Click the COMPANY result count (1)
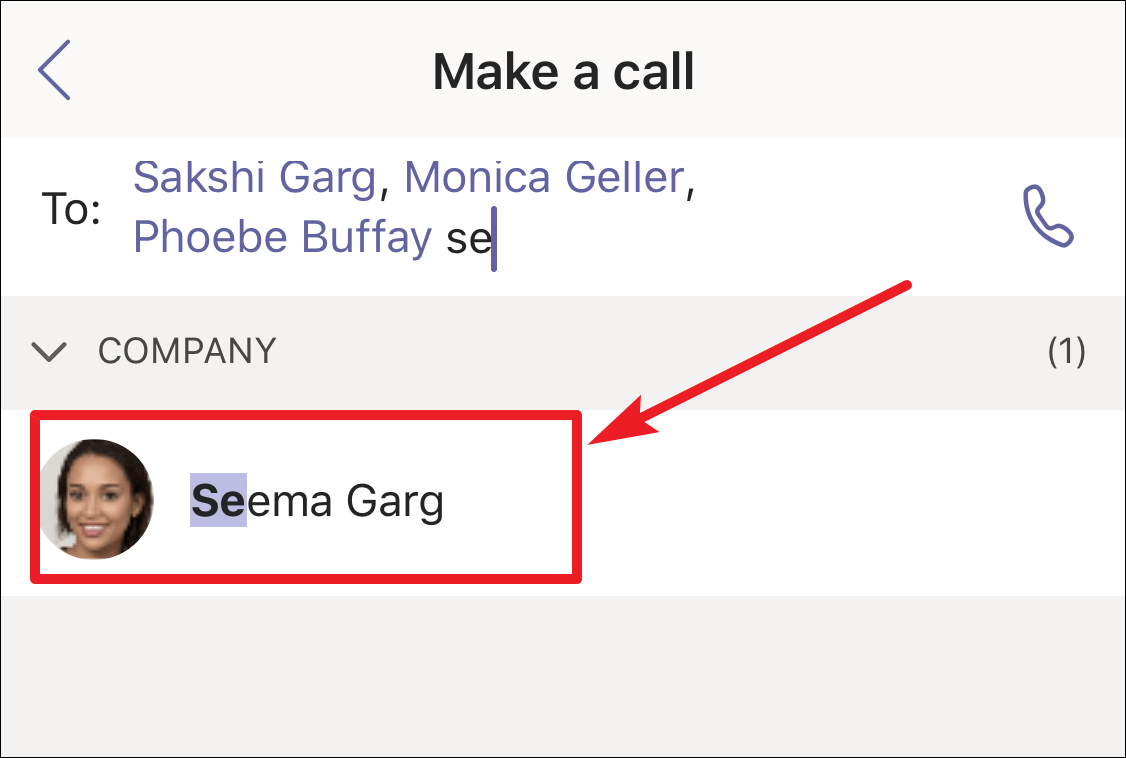 [x=1066, y=351]
